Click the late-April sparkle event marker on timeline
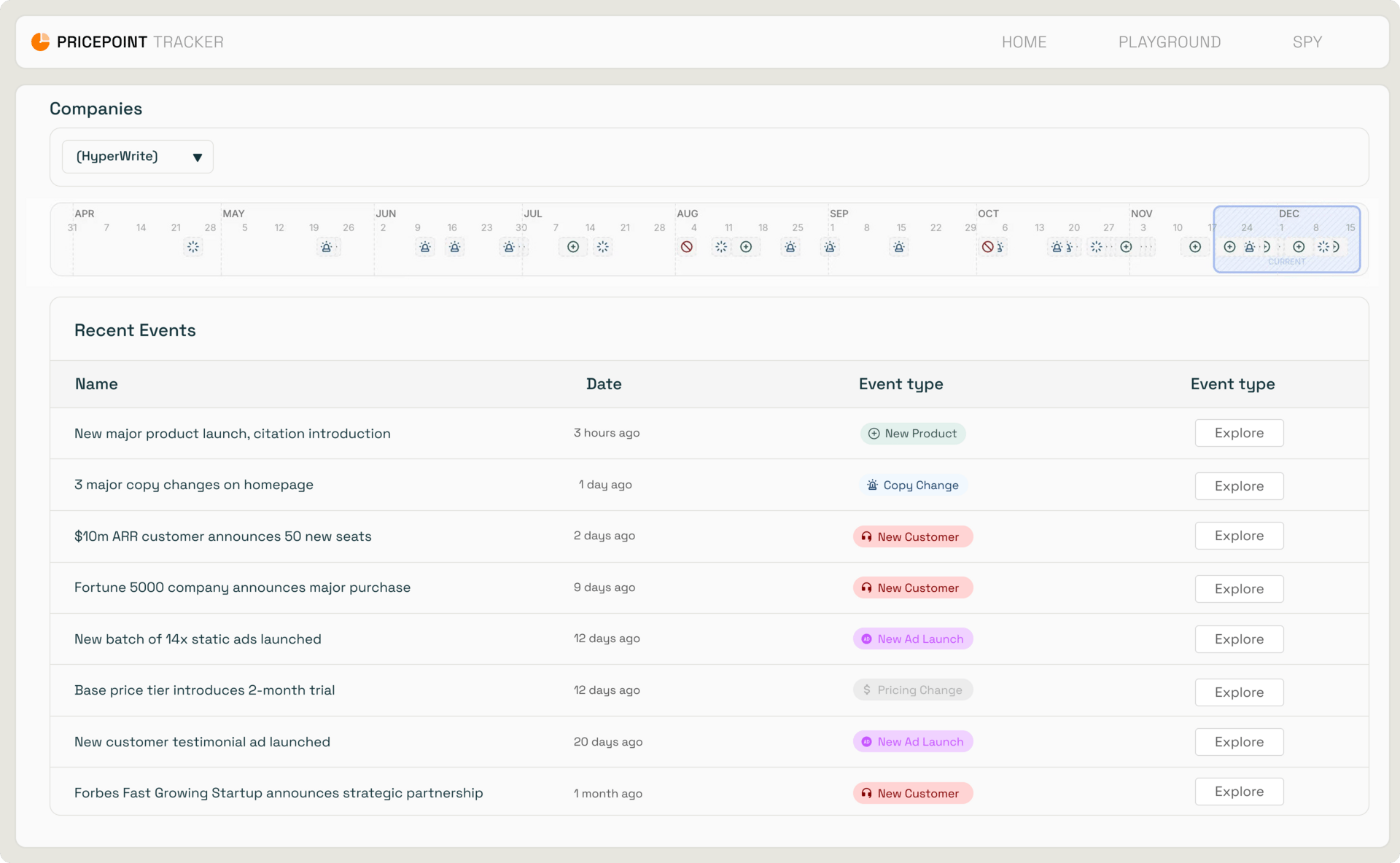Screen dimensions: 1400x863 click(x=192, y=247)
